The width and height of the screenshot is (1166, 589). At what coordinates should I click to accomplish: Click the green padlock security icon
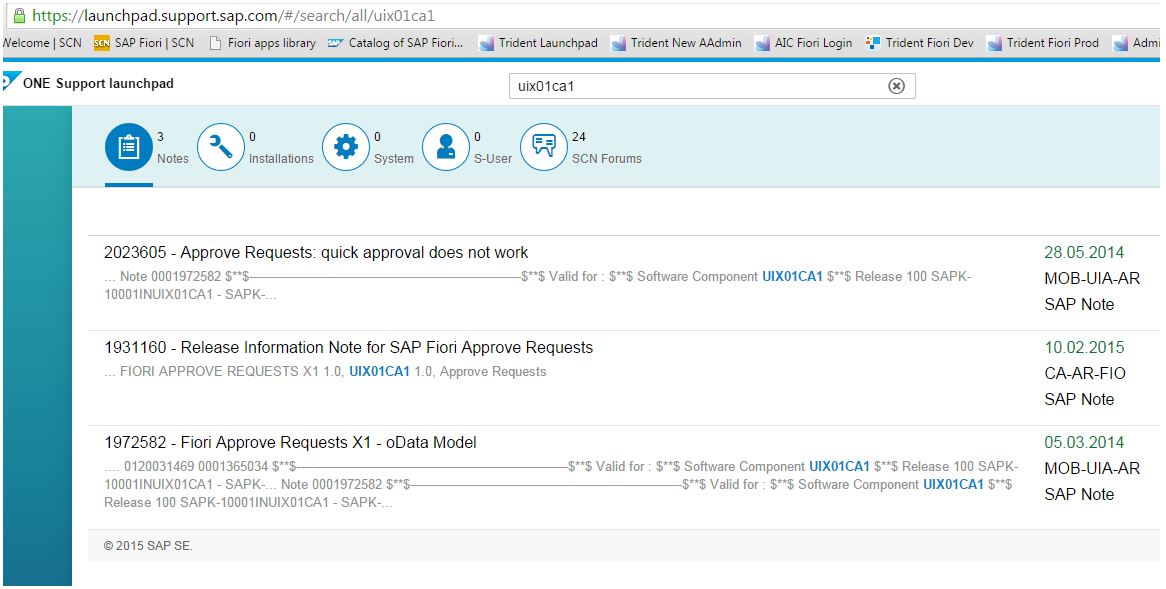coord(18,16)
